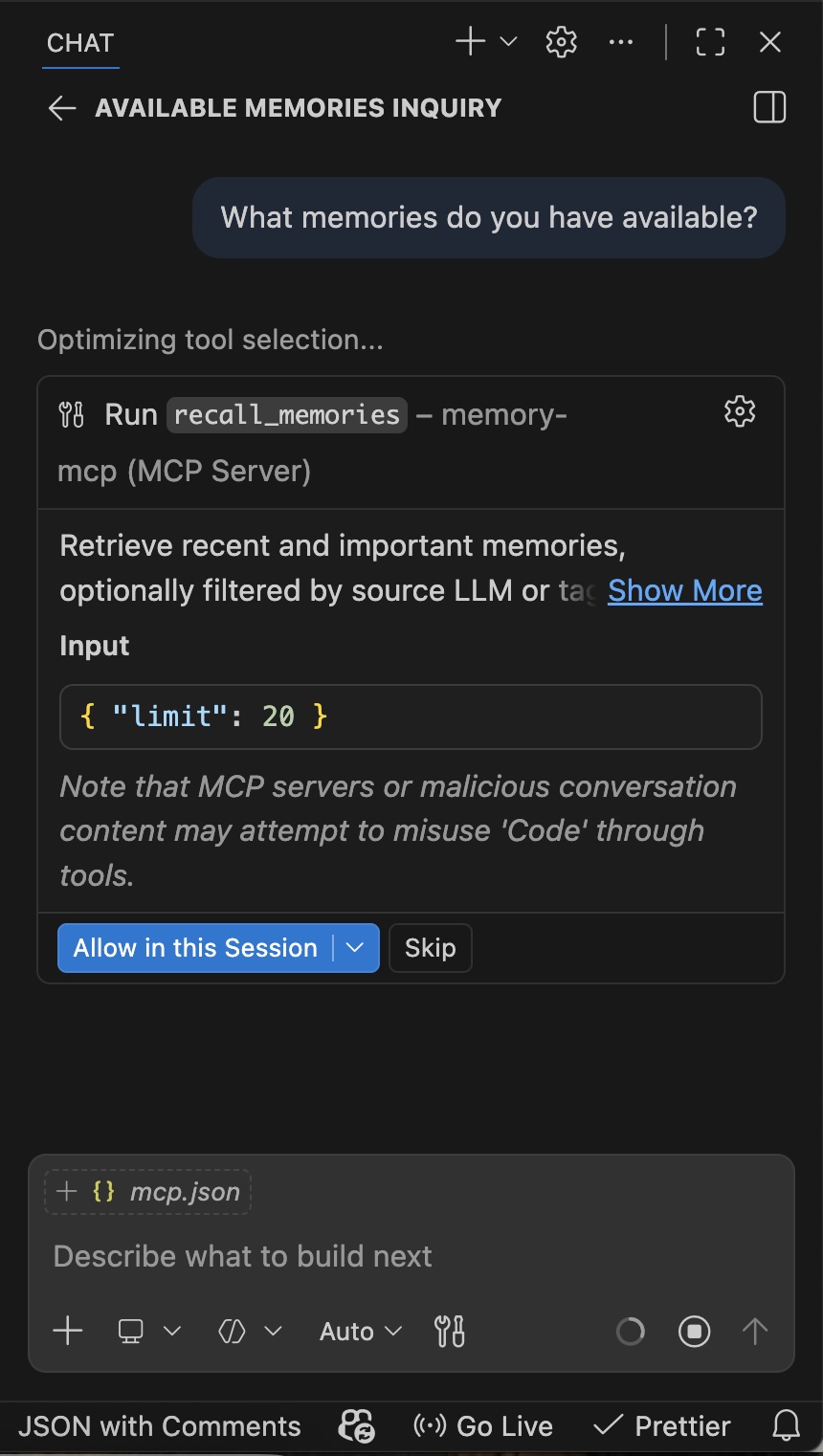Open chat settings via the gear at top
The image size is (823, 1456).
pyautogui.click(x=561, y=42)
